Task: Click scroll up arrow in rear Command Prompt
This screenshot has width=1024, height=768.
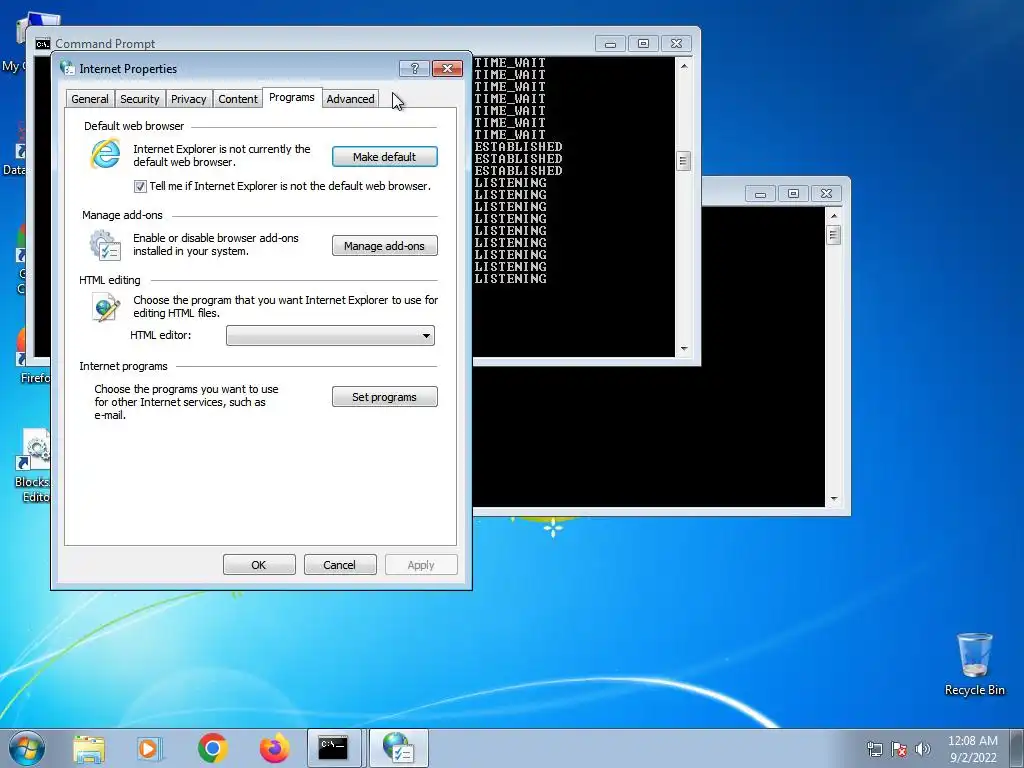Action: [x=833, y=216]
